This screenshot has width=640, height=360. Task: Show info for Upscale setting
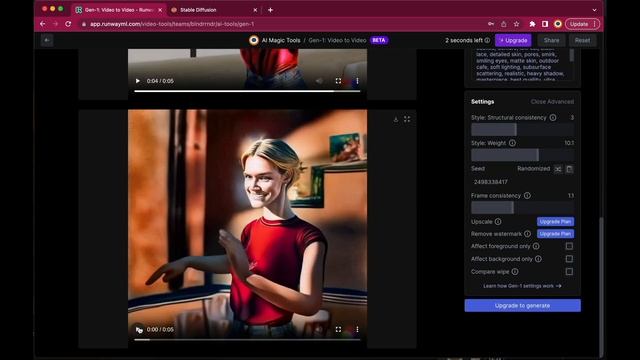click(498, 222)
